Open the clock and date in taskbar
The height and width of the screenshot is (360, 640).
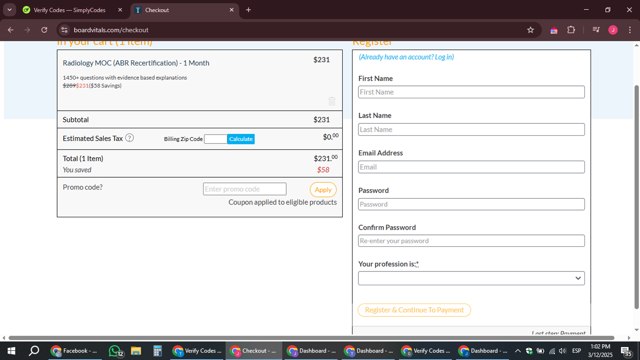tap(600, 351)
